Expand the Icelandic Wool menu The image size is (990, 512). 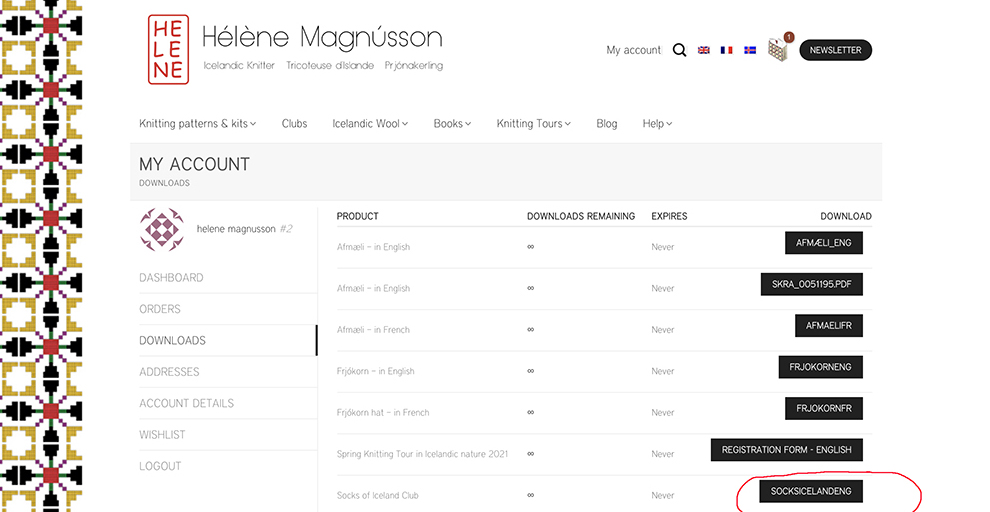370,124
